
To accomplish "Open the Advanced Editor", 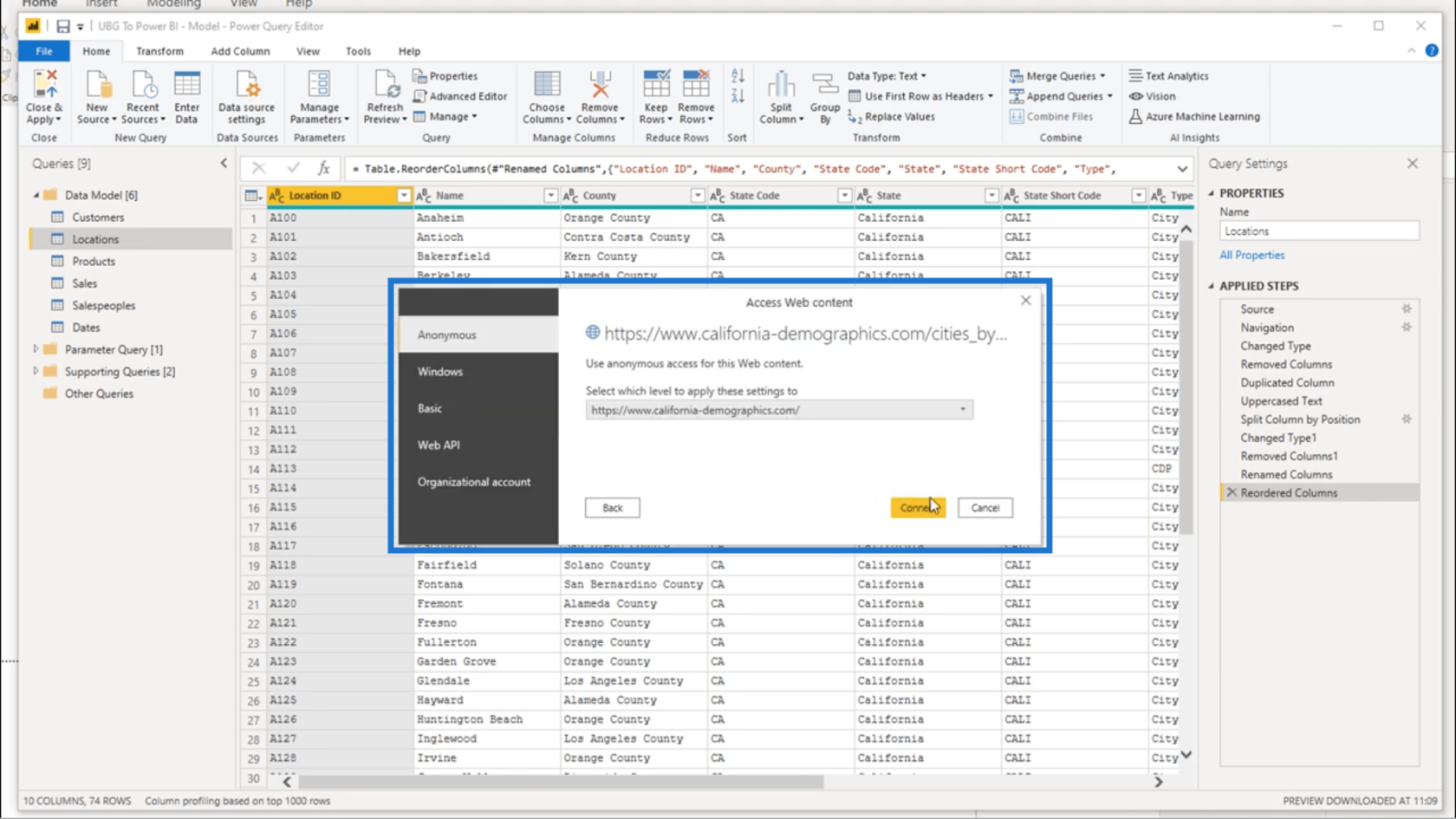I will tap(460, 96).
